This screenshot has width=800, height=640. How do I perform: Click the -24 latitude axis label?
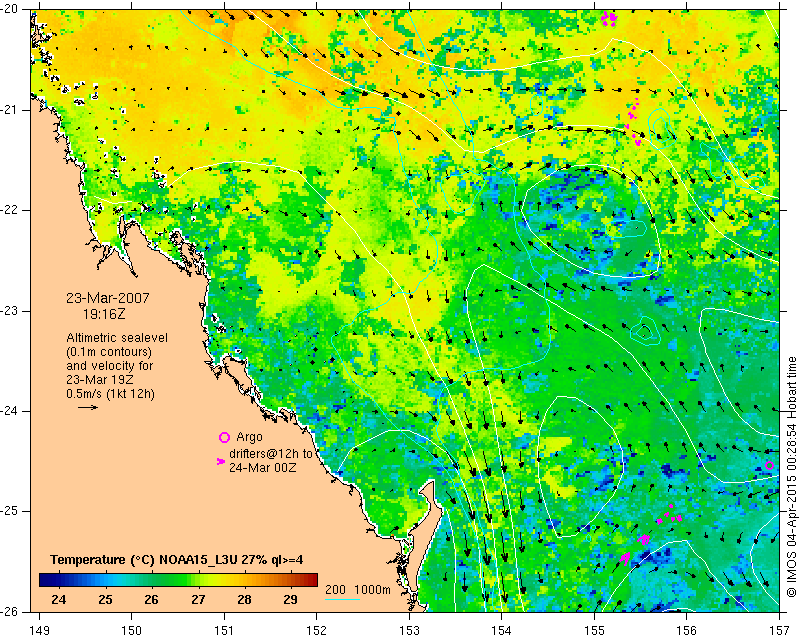pyautogui.click(x=10, y=411)
